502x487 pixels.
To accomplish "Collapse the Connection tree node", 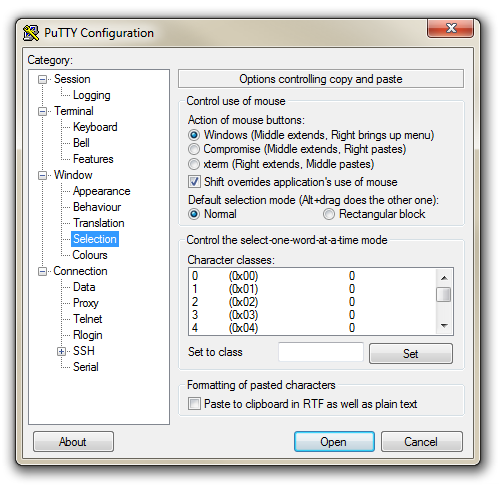I will pos(42,271).
